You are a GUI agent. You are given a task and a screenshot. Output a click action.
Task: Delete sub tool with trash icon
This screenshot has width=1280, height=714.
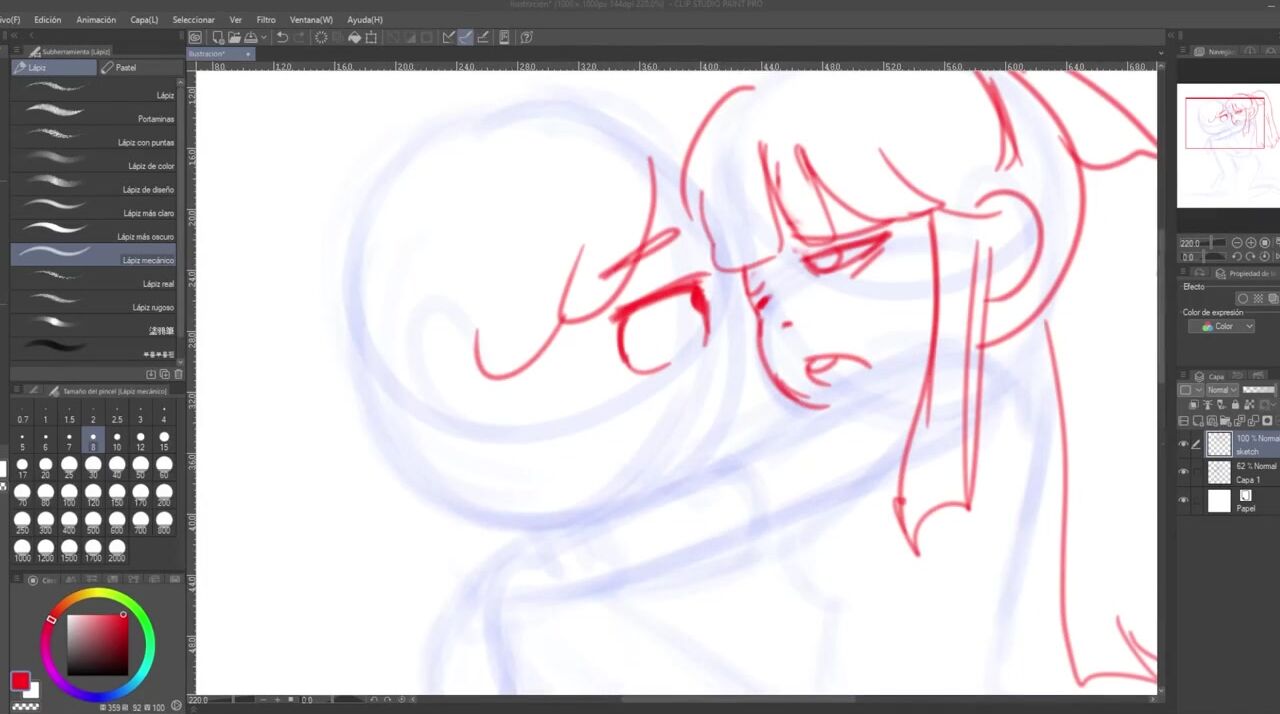pyautogui.click(x=179, y=374)
